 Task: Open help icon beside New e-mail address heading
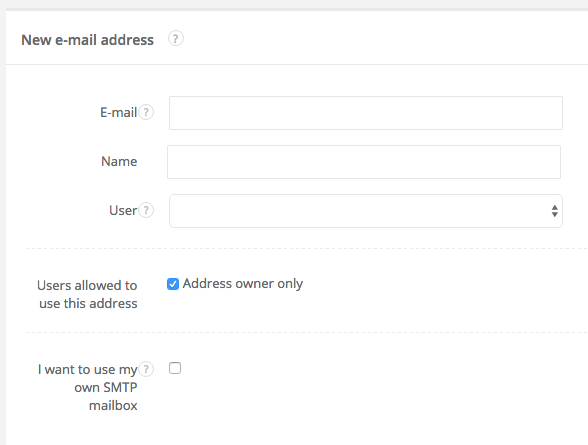click(x=176, y=38)
